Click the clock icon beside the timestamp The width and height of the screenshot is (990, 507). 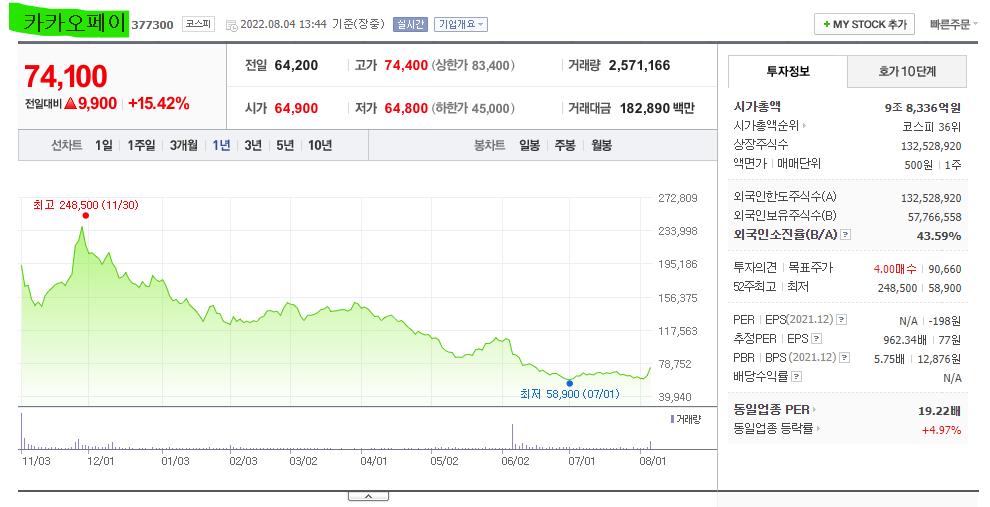click(x=232, y=25)
